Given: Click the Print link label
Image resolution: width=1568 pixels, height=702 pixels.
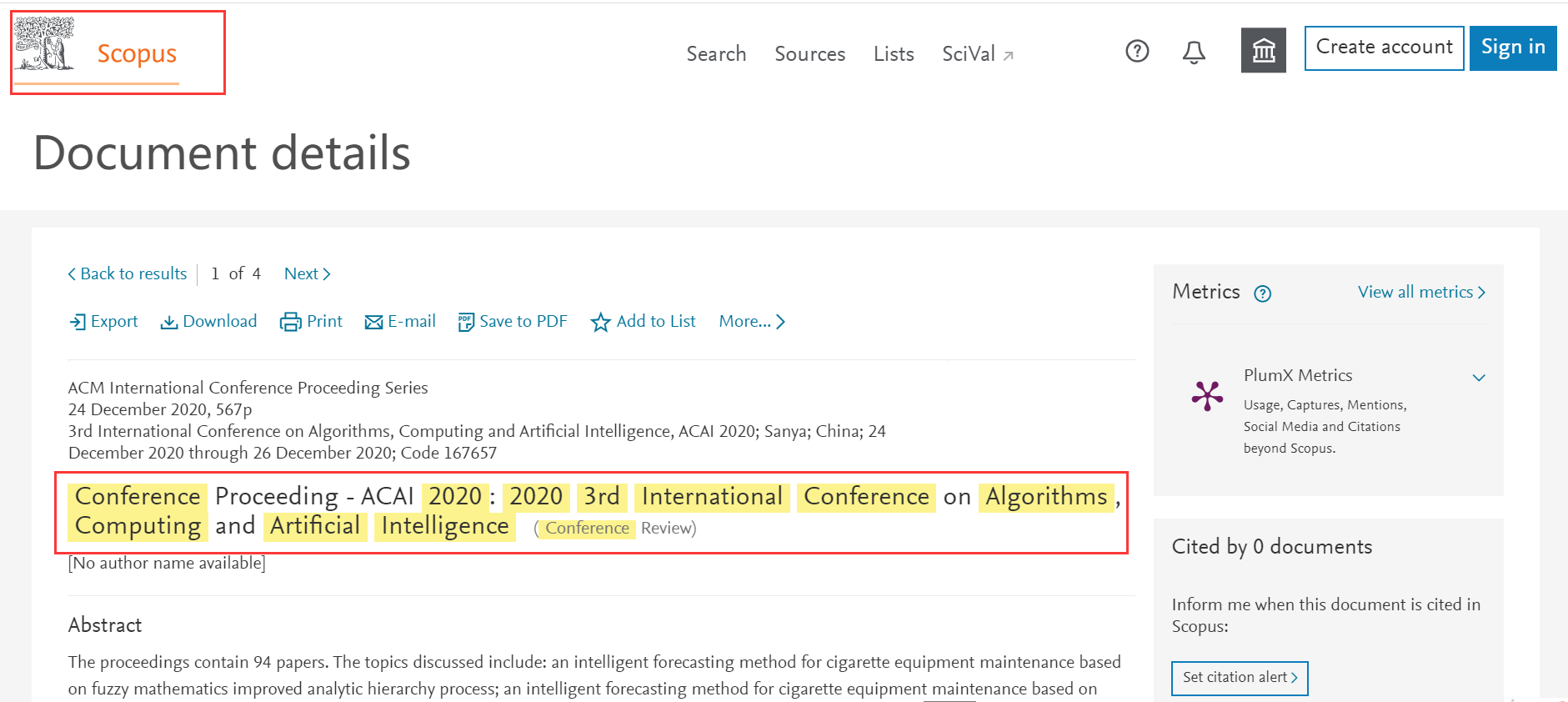Looking at the screenshot, I should point(324,321).
